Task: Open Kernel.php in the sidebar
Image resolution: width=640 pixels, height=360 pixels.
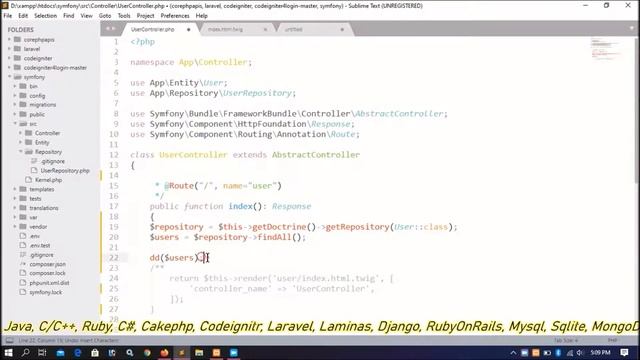Action: (48, 180)
